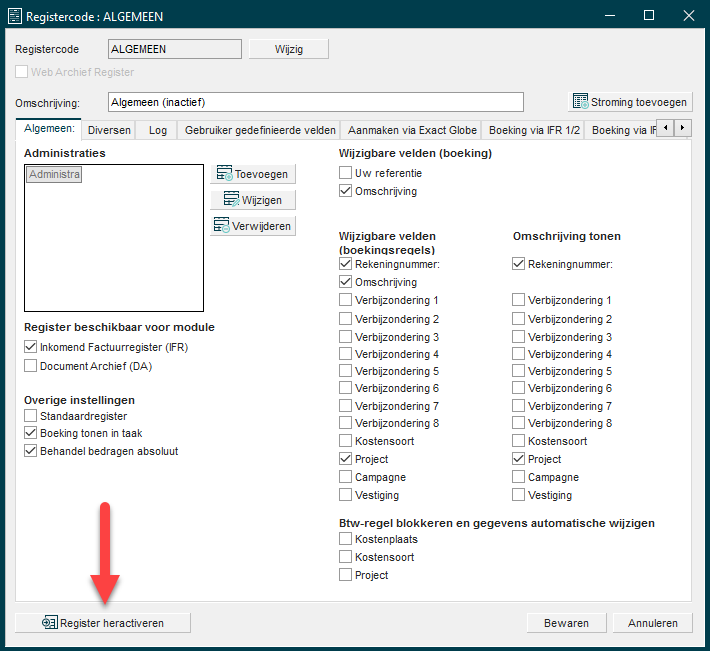
Task: Check Verbijzondering 6 under Omschrijving tonen
Action: [518, 388]
